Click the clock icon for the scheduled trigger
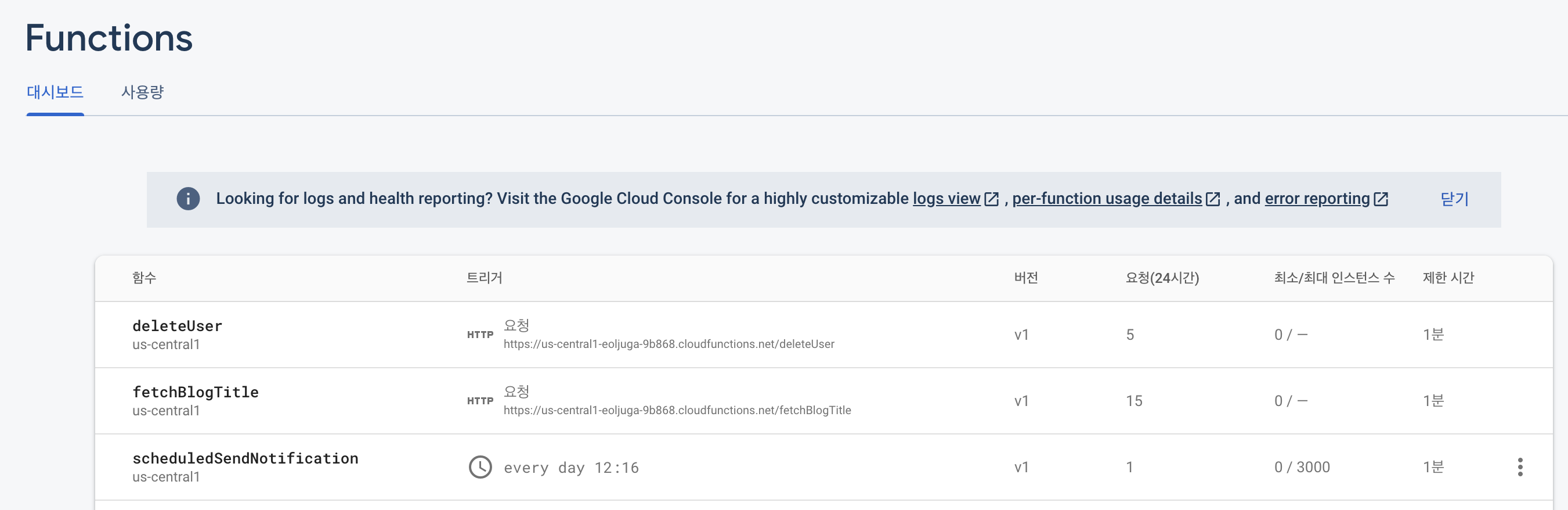 [x=480, y=468]
